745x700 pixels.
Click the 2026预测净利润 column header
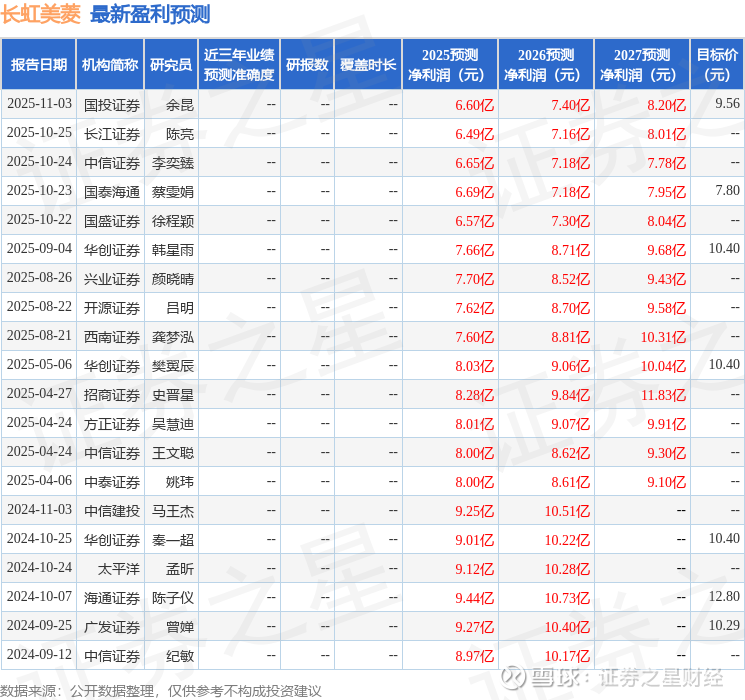546,65
